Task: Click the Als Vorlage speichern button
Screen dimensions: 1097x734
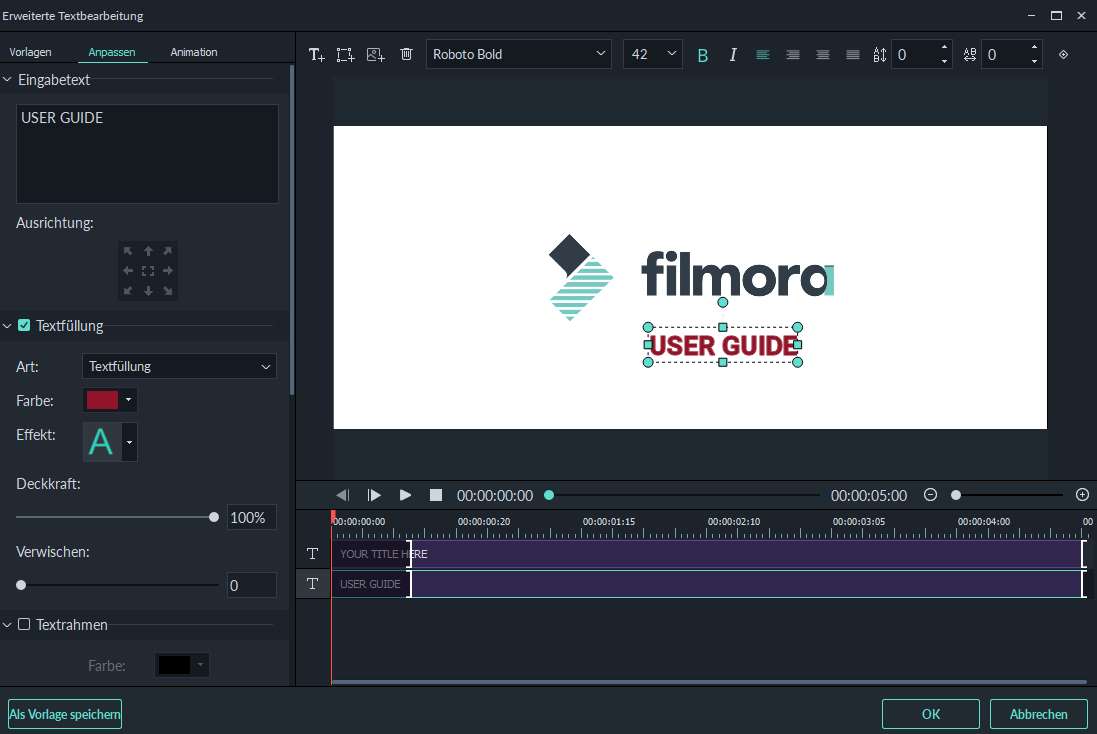Action: pyautogui.click(x=65, y=714)
